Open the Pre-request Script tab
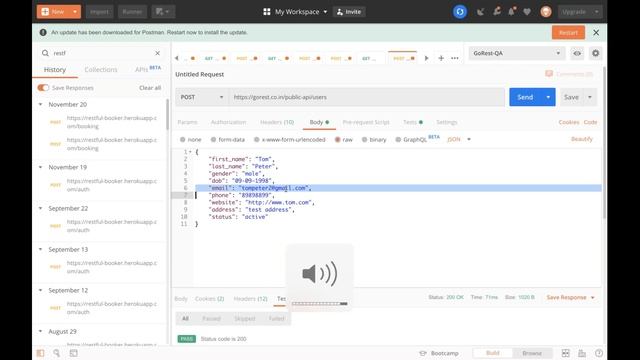The height and width of the screenshot is (360, 640). tap(366, 122)
